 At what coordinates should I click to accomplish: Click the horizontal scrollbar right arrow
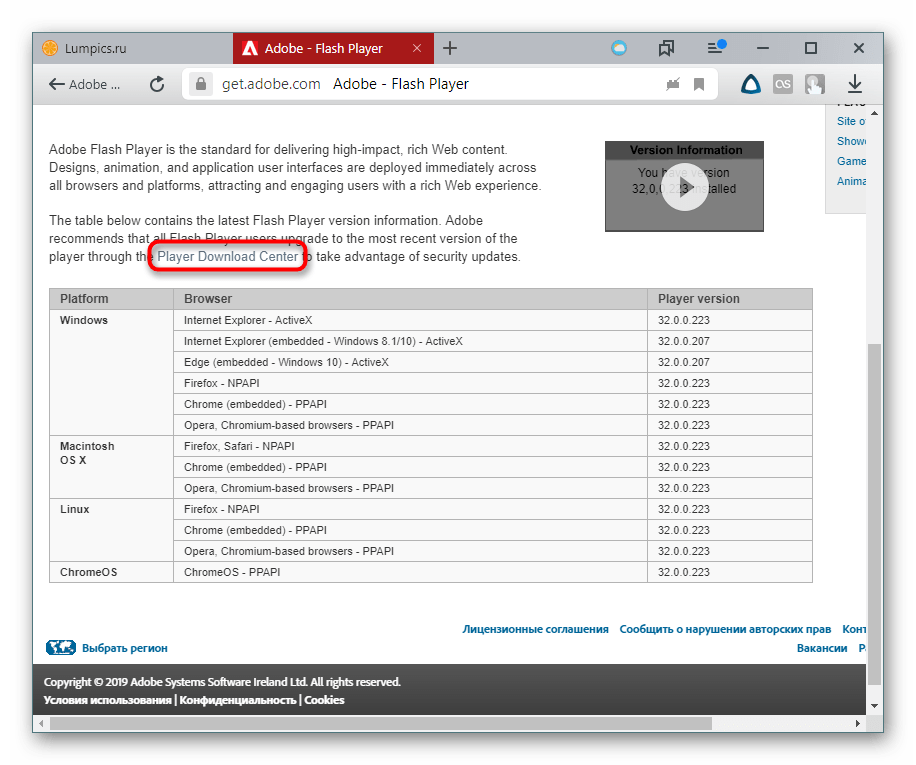[858, 724]
